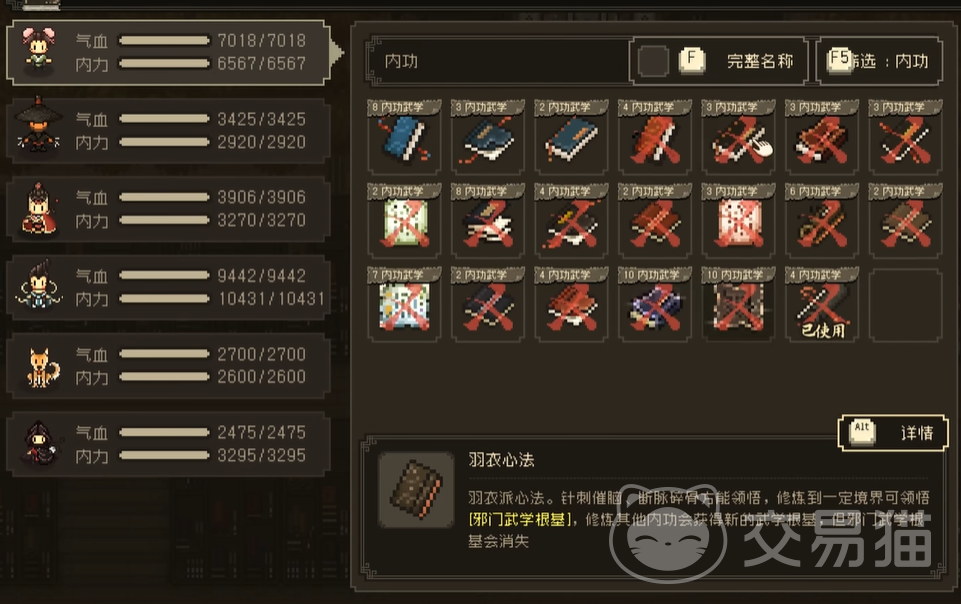
Task: Choose the level 6 内功武学 item
Action: point(822,221)
